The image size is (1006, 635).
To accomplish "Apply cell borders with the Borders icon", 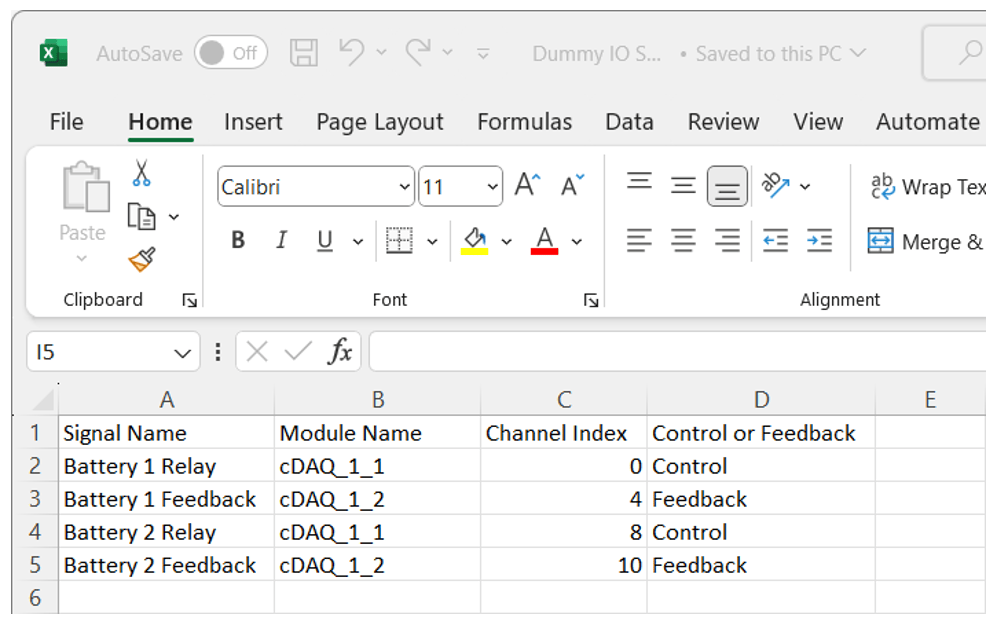I will [399, 241].
